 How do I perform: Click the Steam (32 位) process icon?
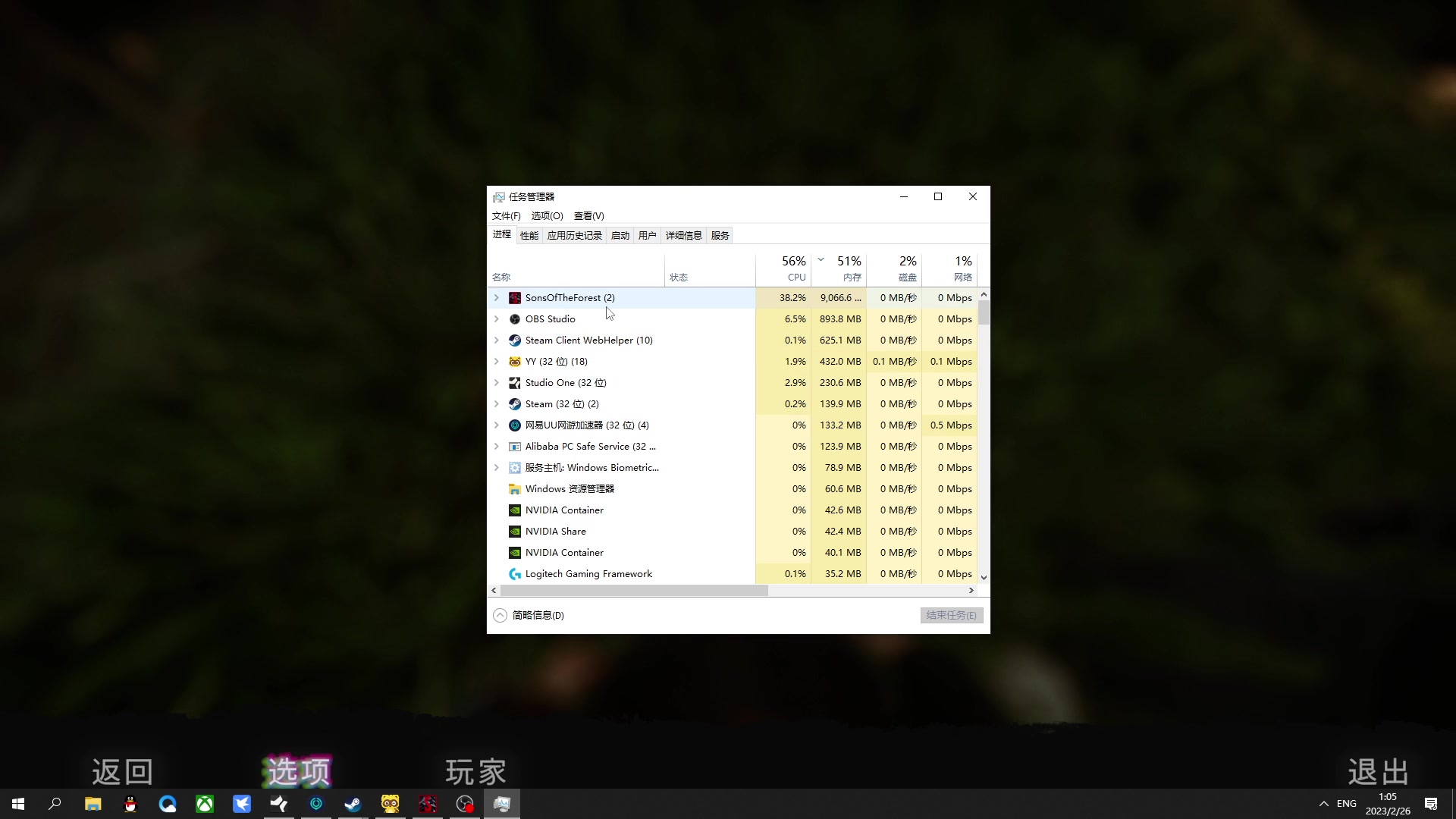tap(515, 404)
